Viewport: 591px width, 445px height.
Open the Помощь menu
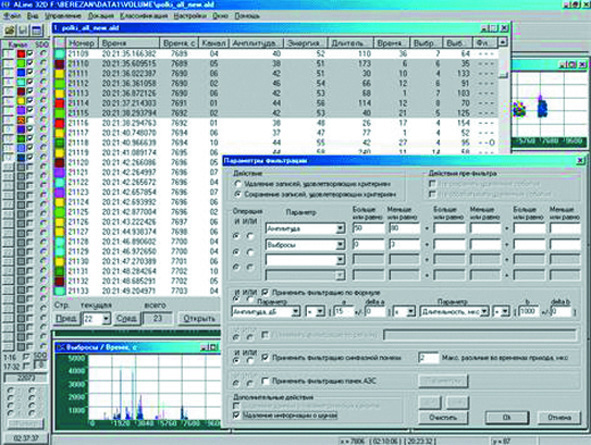tap(247, 16)
